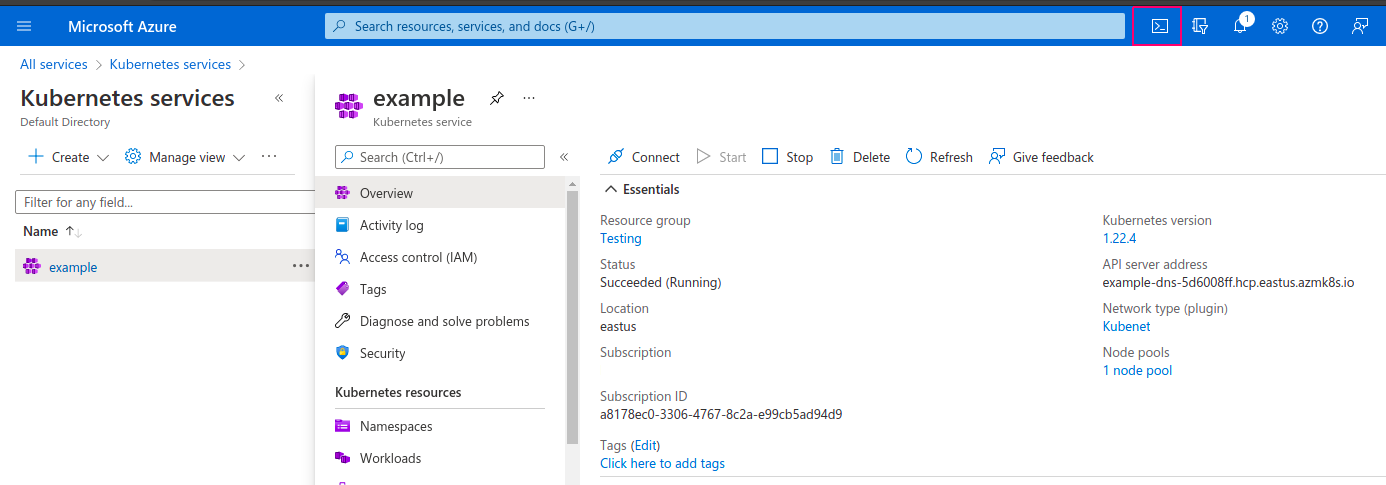Screen dimensions: 1386x485
Task: Click the Workloads icon
Action: (x=342, y=458)
